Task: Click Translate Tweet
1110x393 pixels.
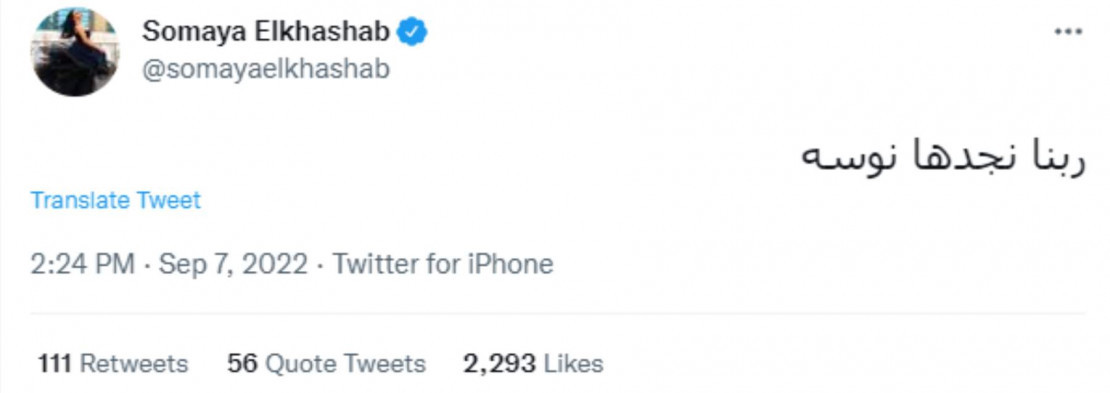Action: click(x=115, y=200)
